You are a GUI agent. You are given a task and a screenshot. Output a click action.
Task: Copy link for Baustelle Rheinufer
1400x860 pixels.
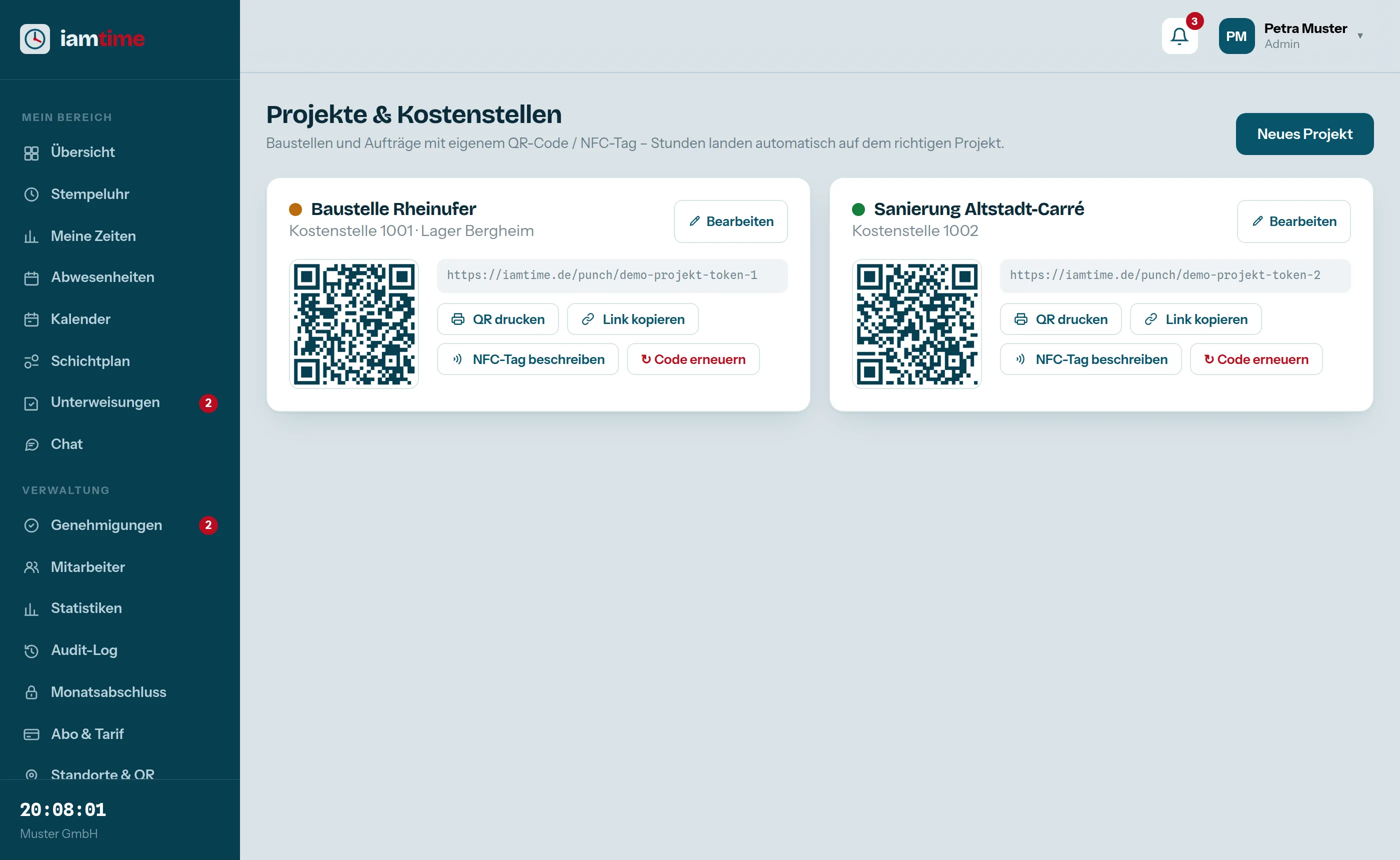tap(632, 319)
